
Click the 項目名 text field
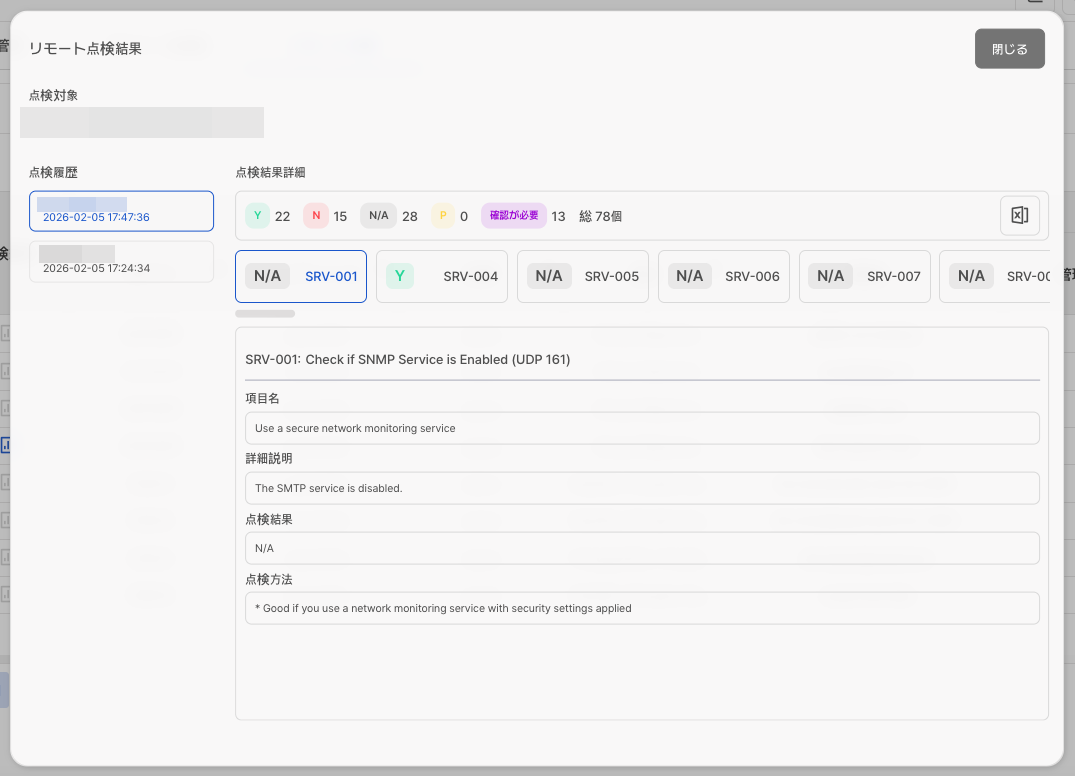point(642,428)
